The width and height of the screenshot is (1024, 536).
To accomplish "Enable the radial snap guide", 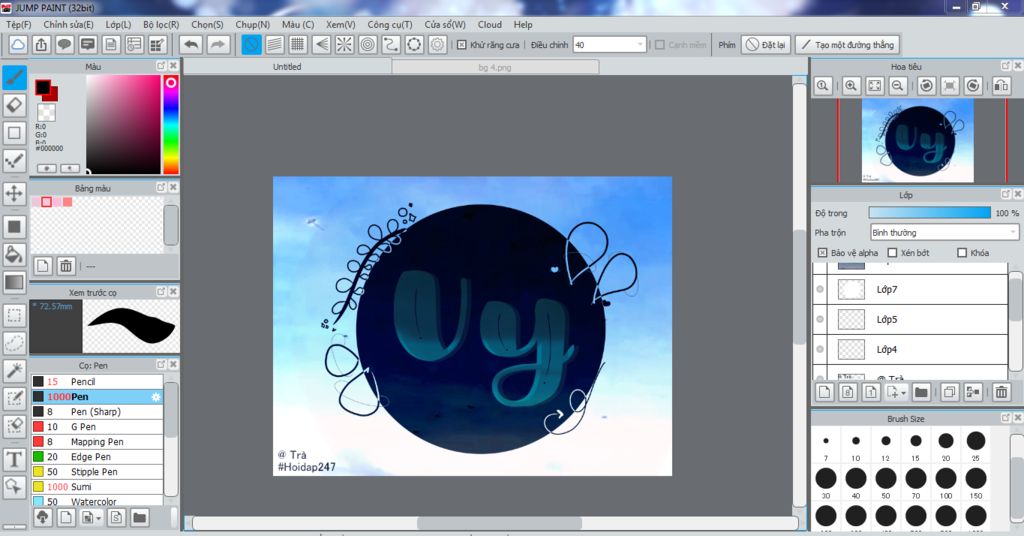I will [x=344, y=45].
